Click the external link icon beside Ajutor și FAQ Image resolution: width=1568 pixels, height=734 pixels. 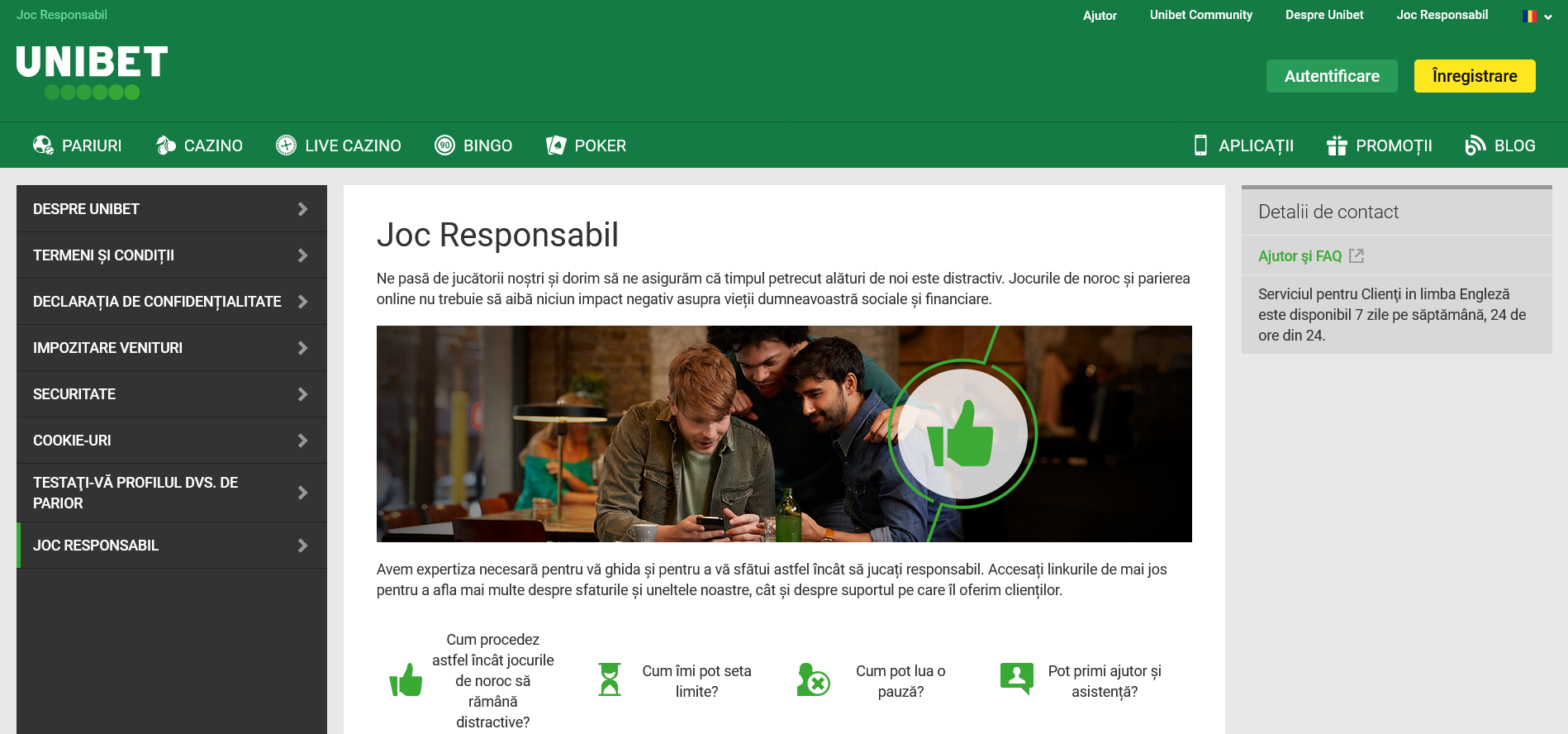(x=1357, y=256)
